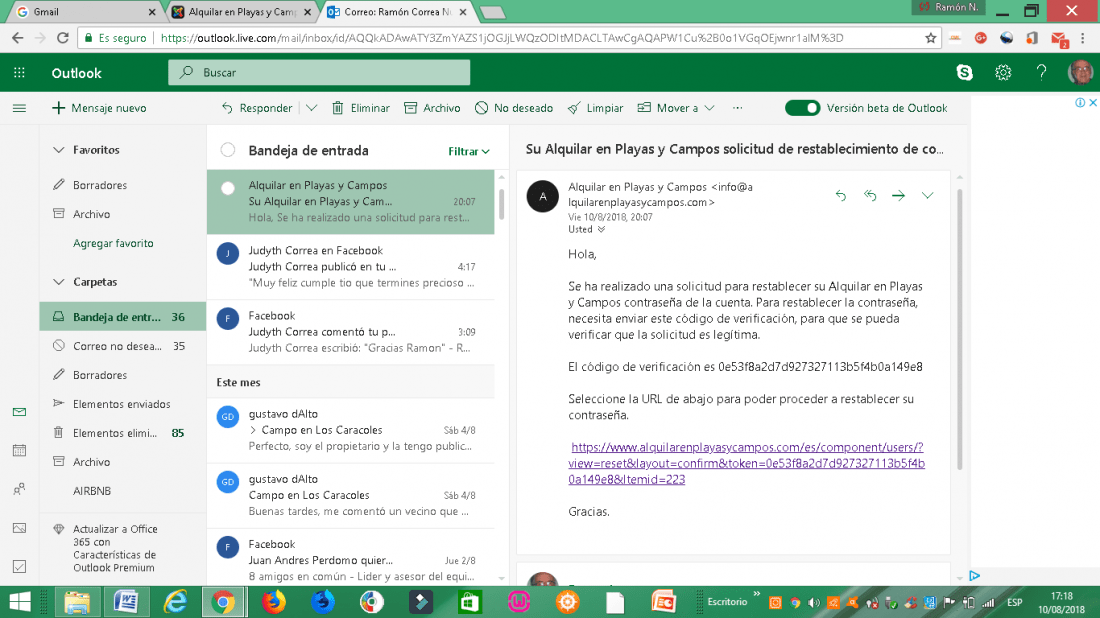Click the reading pane scrollbar
Screen dimensions: 1100x618
click(x=959, y=330)
